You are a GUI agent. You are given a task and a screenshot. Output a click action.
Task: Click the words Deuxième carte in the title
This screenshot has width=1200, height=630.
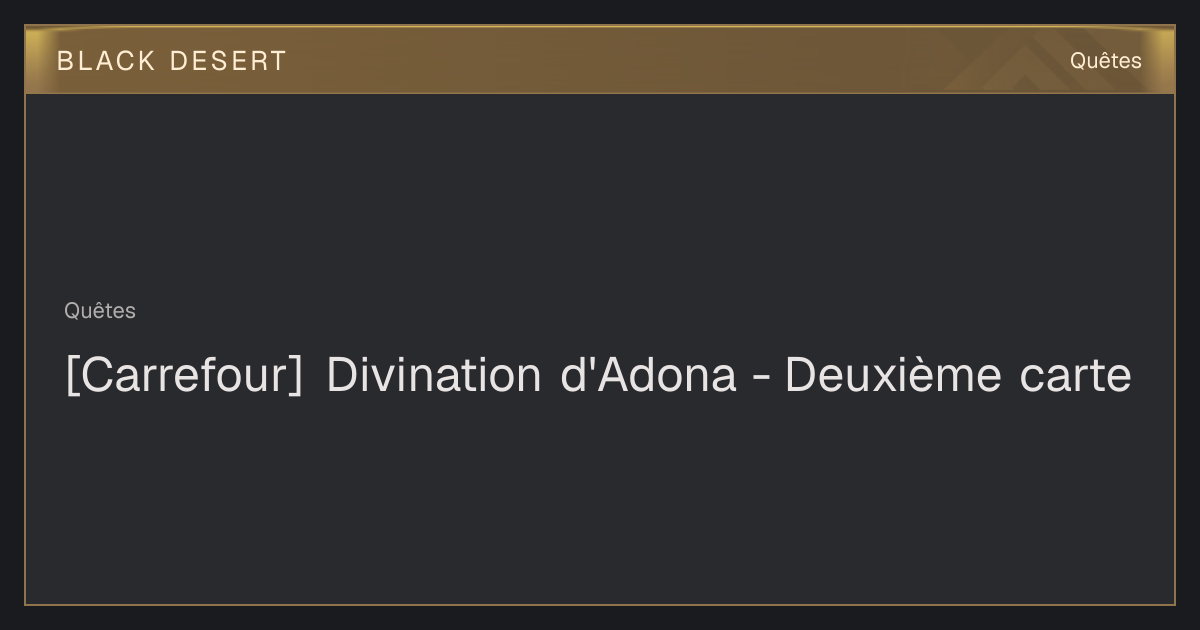(x=958, y=375)
